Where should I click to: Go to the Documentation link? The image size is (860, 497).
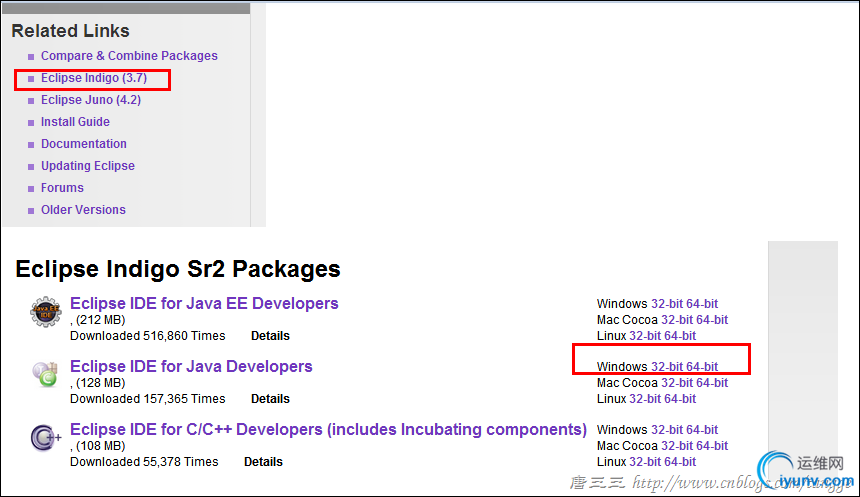coord(84,144)
